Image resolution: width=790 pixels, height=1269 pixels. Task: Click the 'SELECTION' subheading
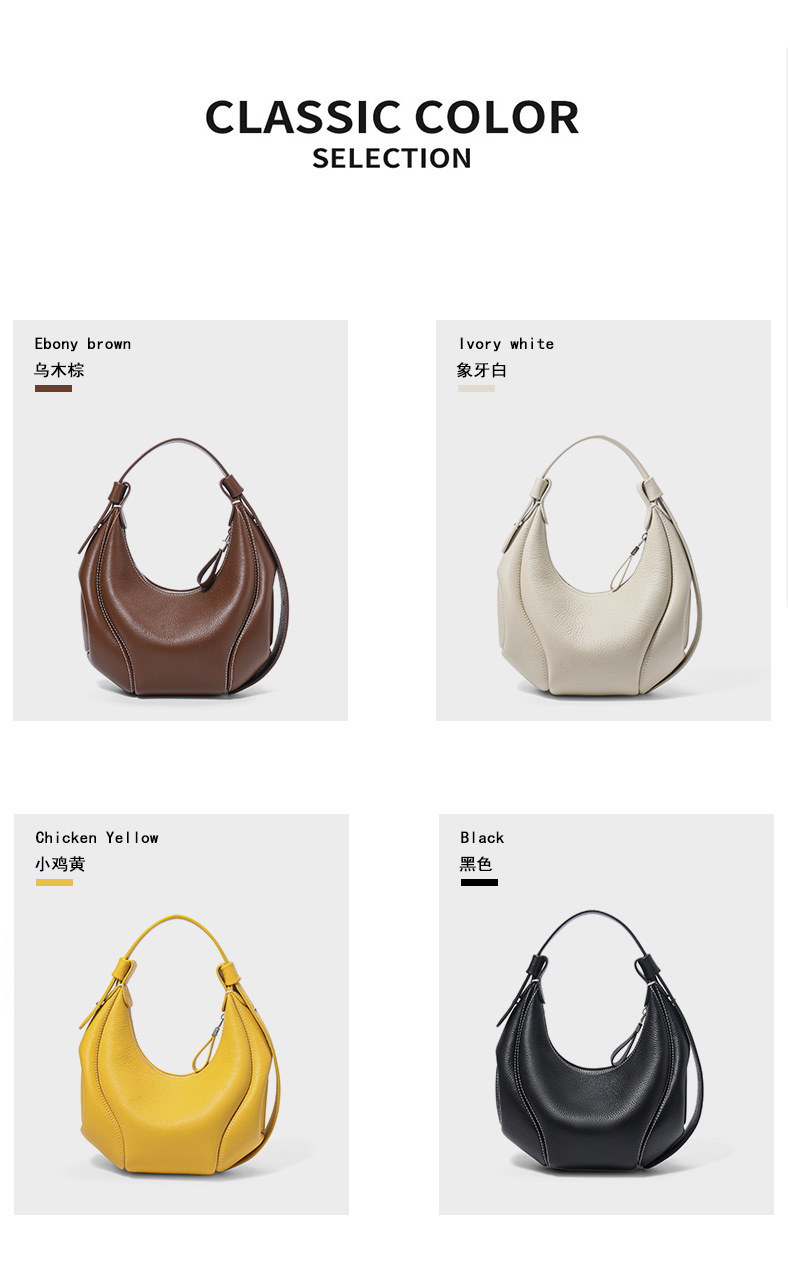tap(392, 159)
